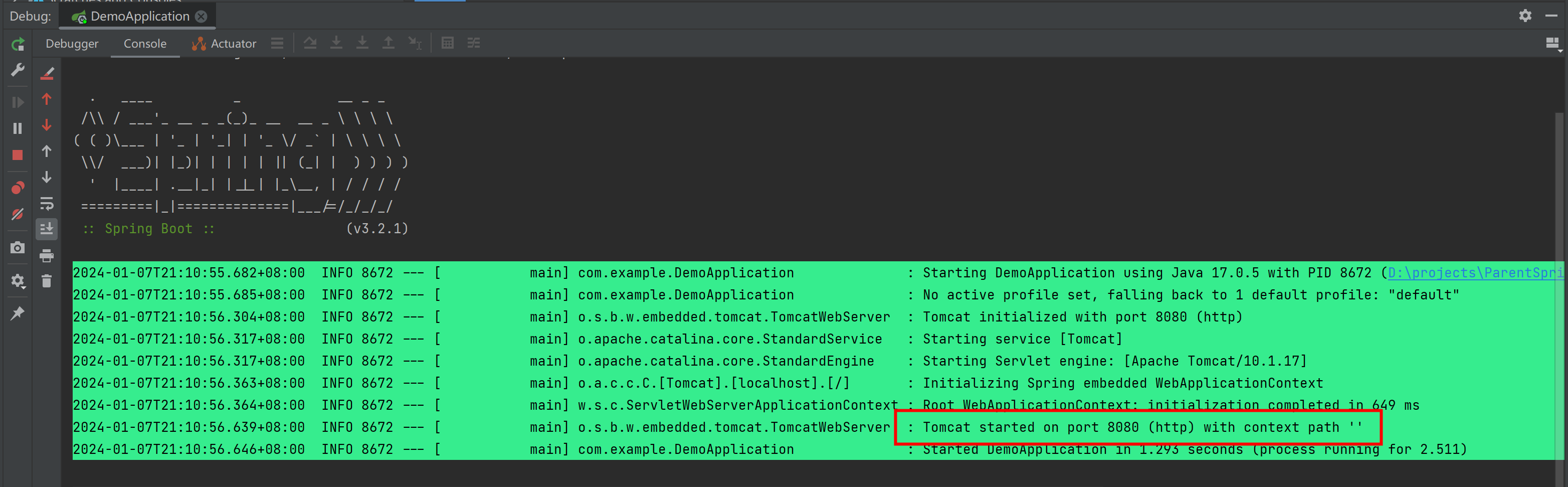The height and width of the screenshot is (487, 1568).
Task: Click 'Starting service [Tomcat]' log message
Action: [x=1022, y=339]
